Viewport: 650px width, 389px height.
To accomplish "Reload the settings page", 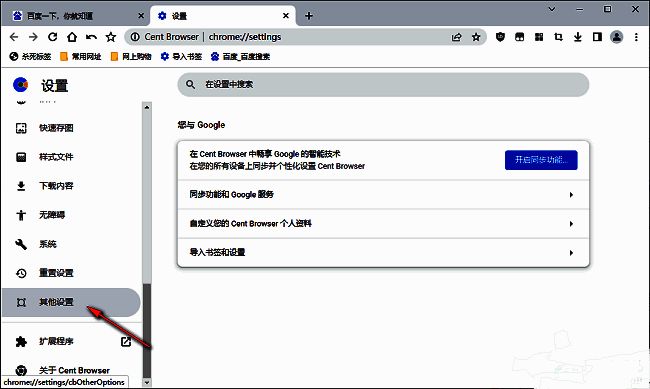I will click(x=53, y=37).
